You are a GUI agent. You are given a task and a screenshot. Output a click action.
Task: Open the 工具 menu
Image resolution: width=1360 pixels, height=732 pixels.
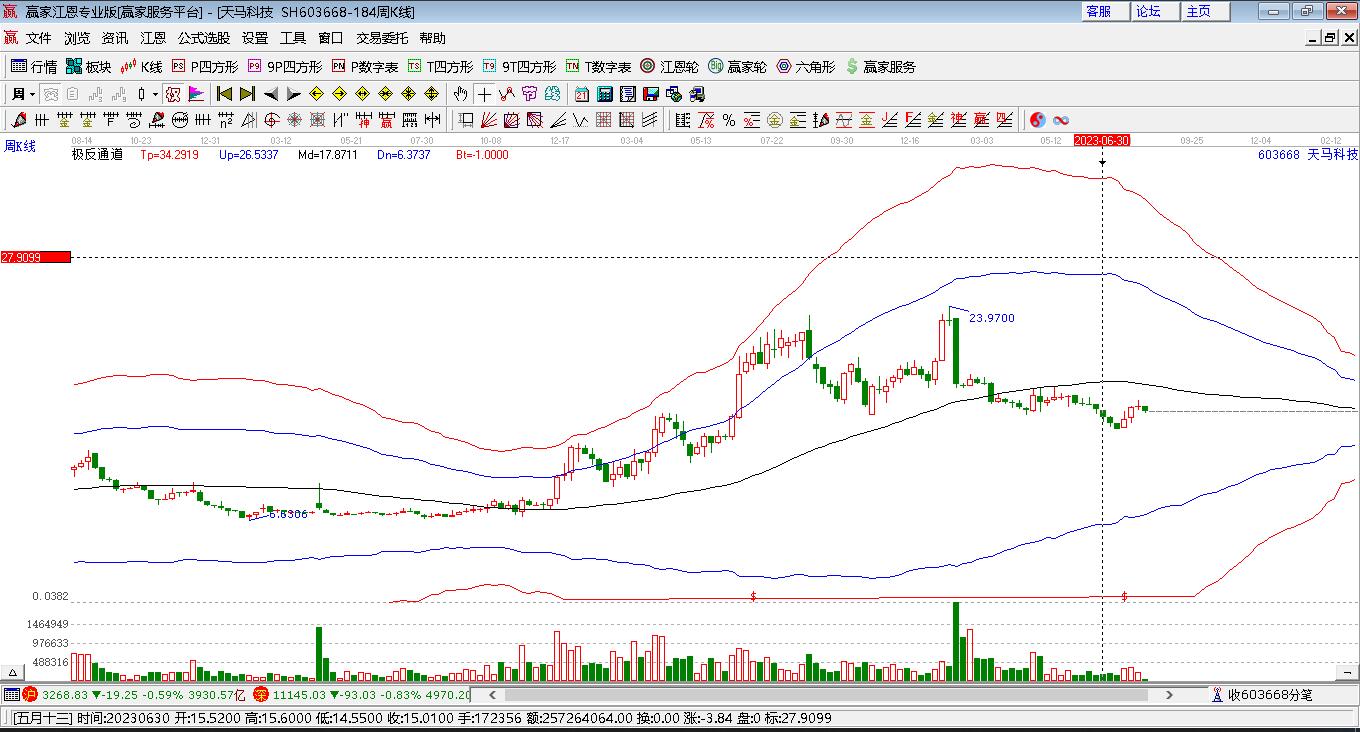tap(293, 38)
